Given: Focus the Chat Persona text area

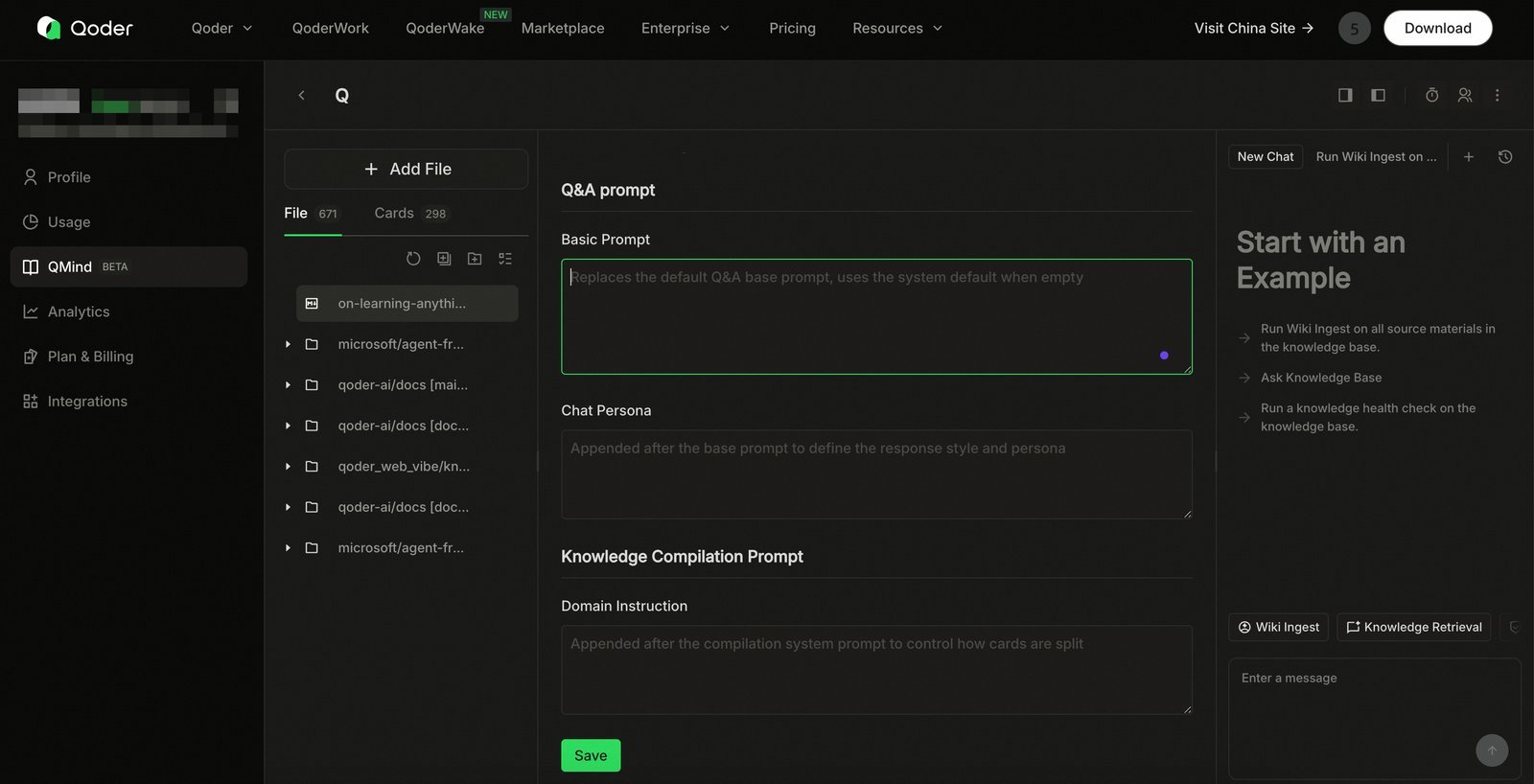Looking at the screenshot, I should click(x=876, y=474).
